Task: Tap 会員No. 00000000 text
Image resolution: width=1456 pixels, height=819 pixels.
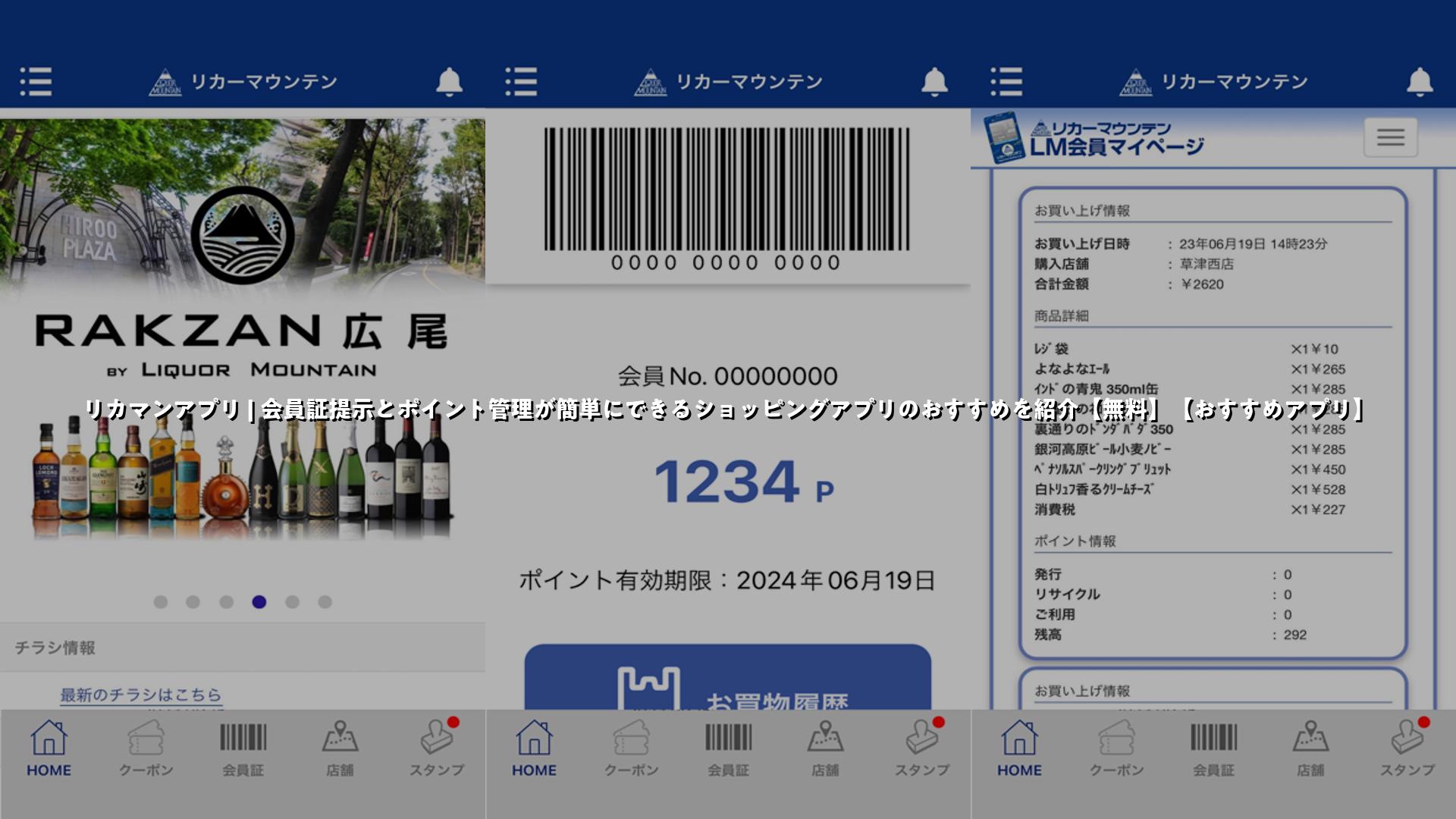Action: pos(728,376)
